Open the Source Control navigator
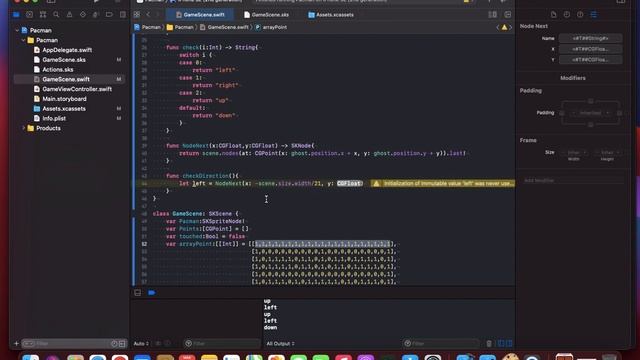Screen dimensions: 640x360 tap(29, 15)
